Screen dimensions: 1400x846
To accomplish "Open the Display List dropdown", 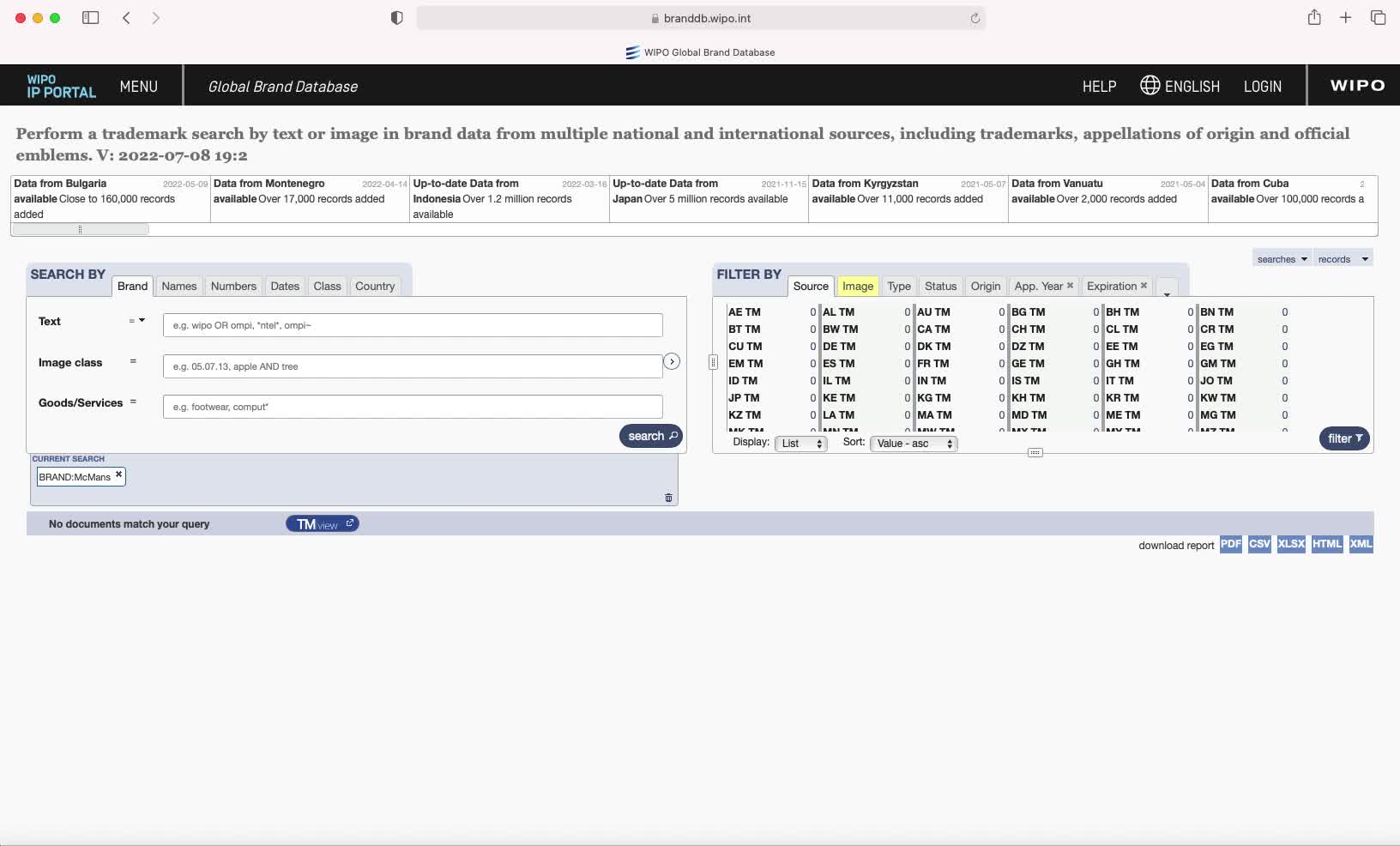I will tap(801, 444).
